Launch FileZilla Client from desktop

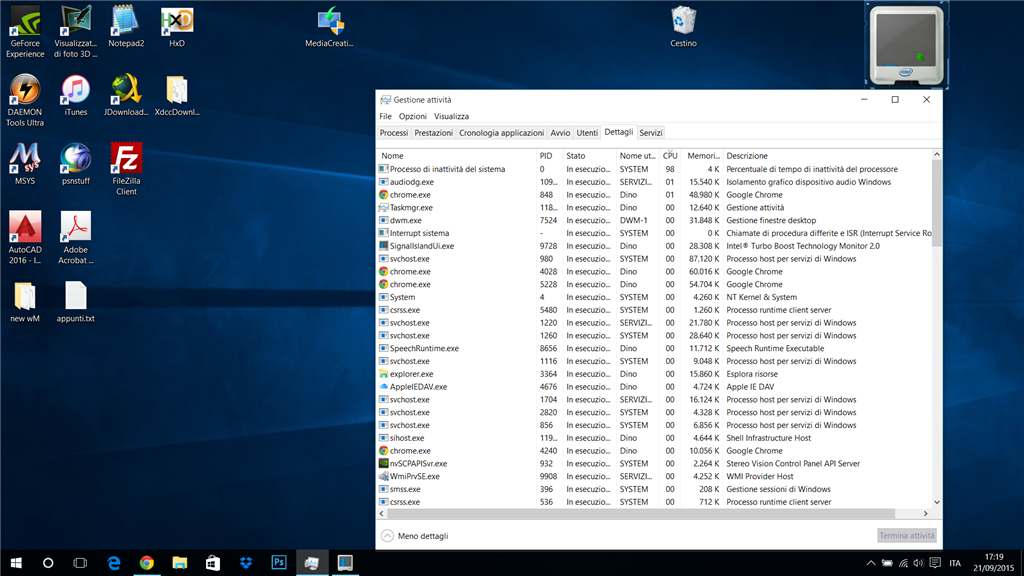[x=126, y=169]
